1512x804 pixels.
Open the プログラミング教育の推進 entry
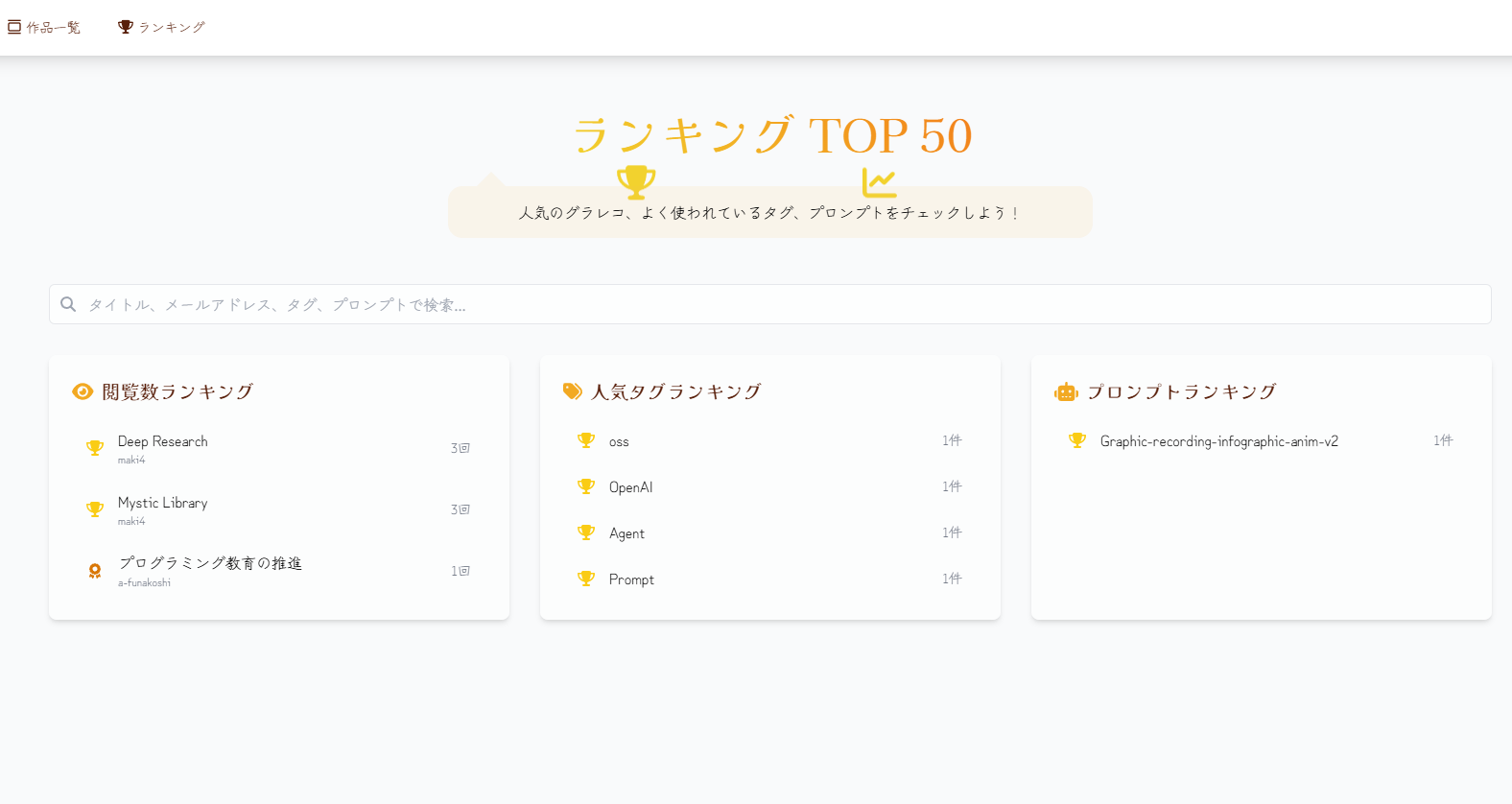(x=279, y=571)
